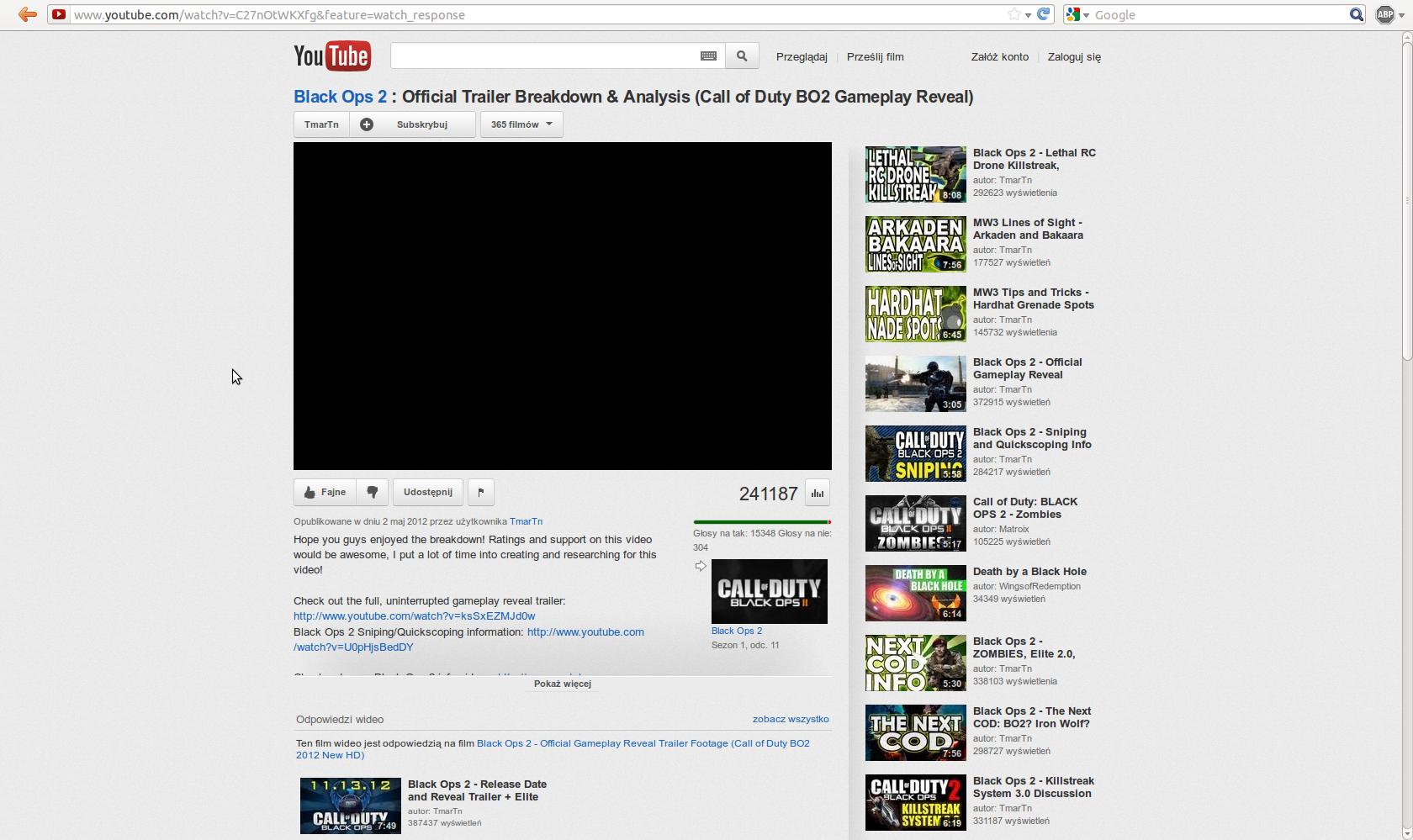The height and width of the screenshot is (840, 1413).
Task: Flag the video with the flag icon
Action: coord(481,492)
